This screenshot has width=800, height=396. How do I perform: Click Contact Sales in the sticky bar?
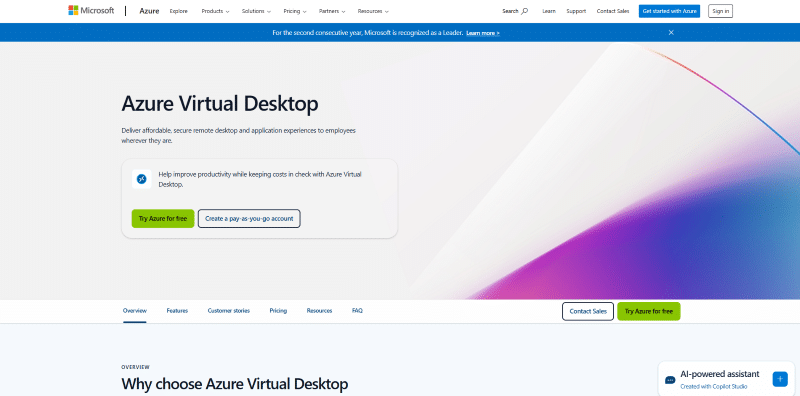588,311
